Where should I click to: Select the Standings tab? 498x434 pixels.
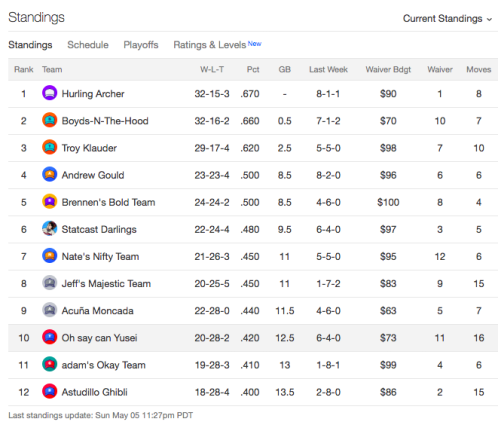coord(30,45)
